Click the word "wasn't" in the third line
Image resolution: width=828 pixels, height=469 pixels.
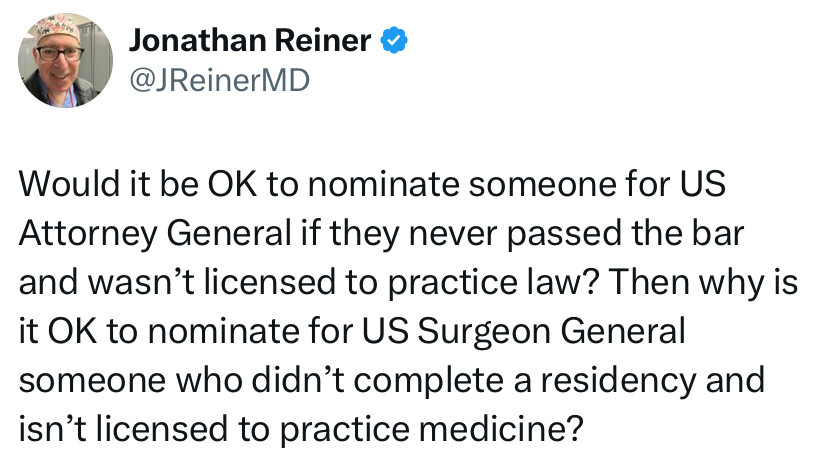(x=140, y=283)
